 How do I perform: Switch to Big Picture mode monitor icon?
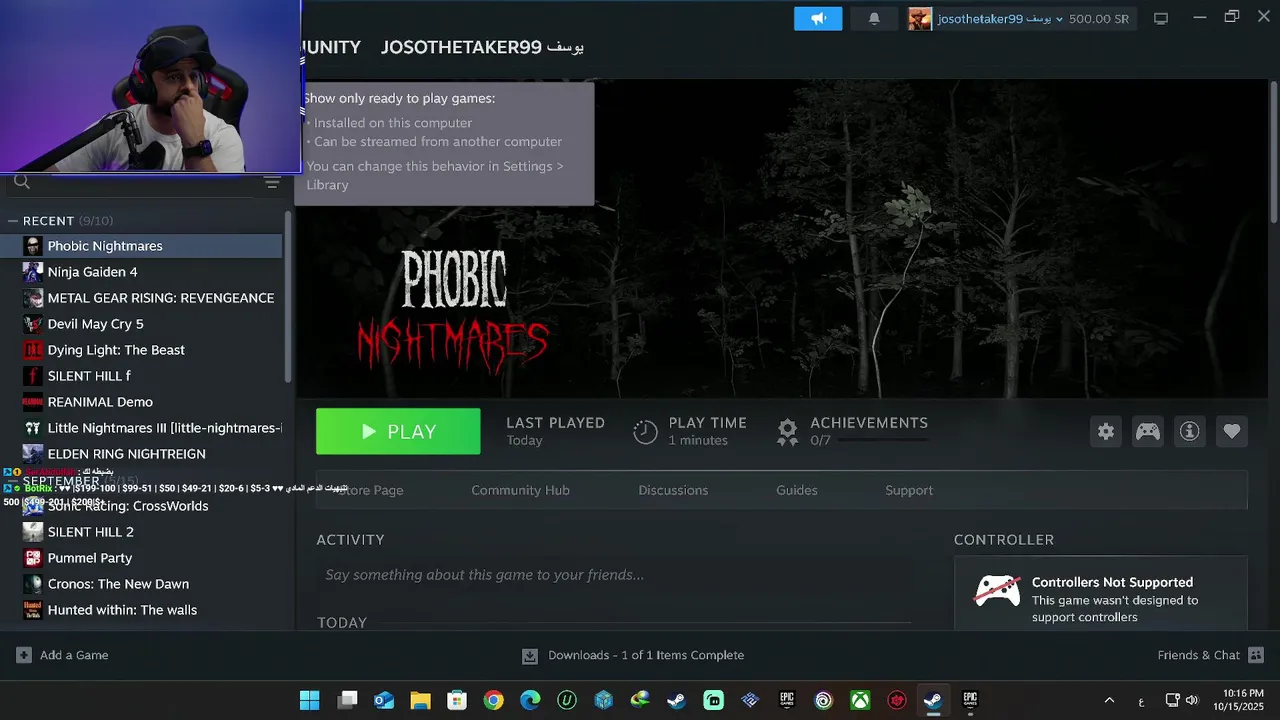pos(1161,19)
